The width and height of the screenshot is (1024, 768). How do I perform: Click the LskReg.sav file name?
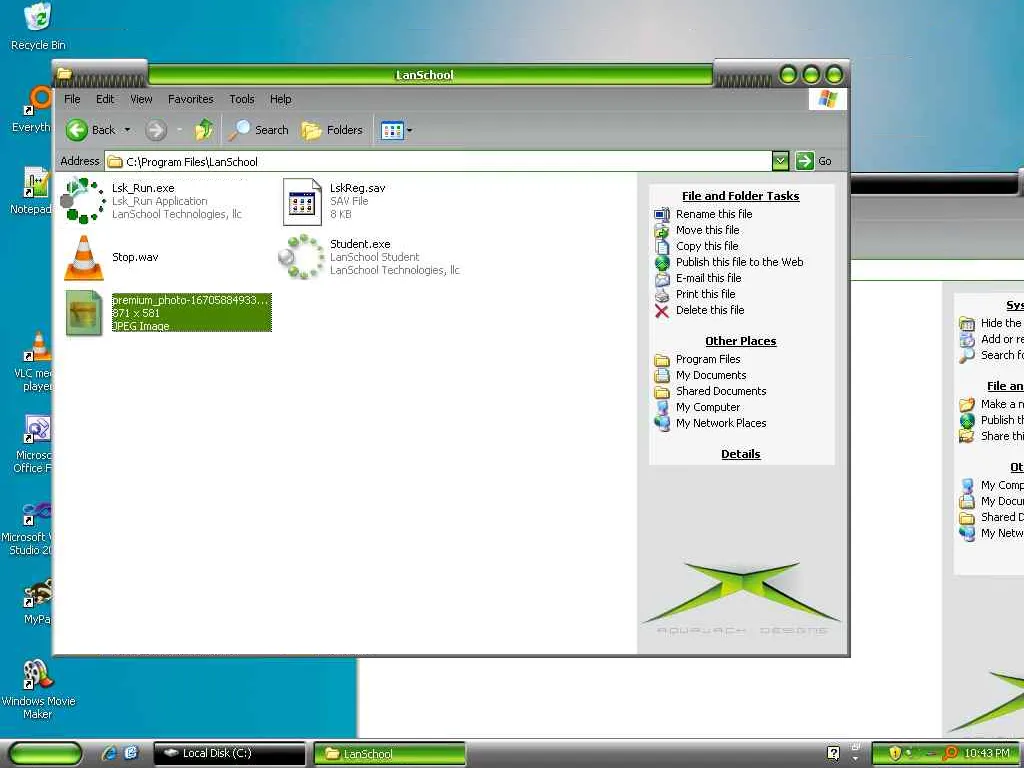[357, 188]
